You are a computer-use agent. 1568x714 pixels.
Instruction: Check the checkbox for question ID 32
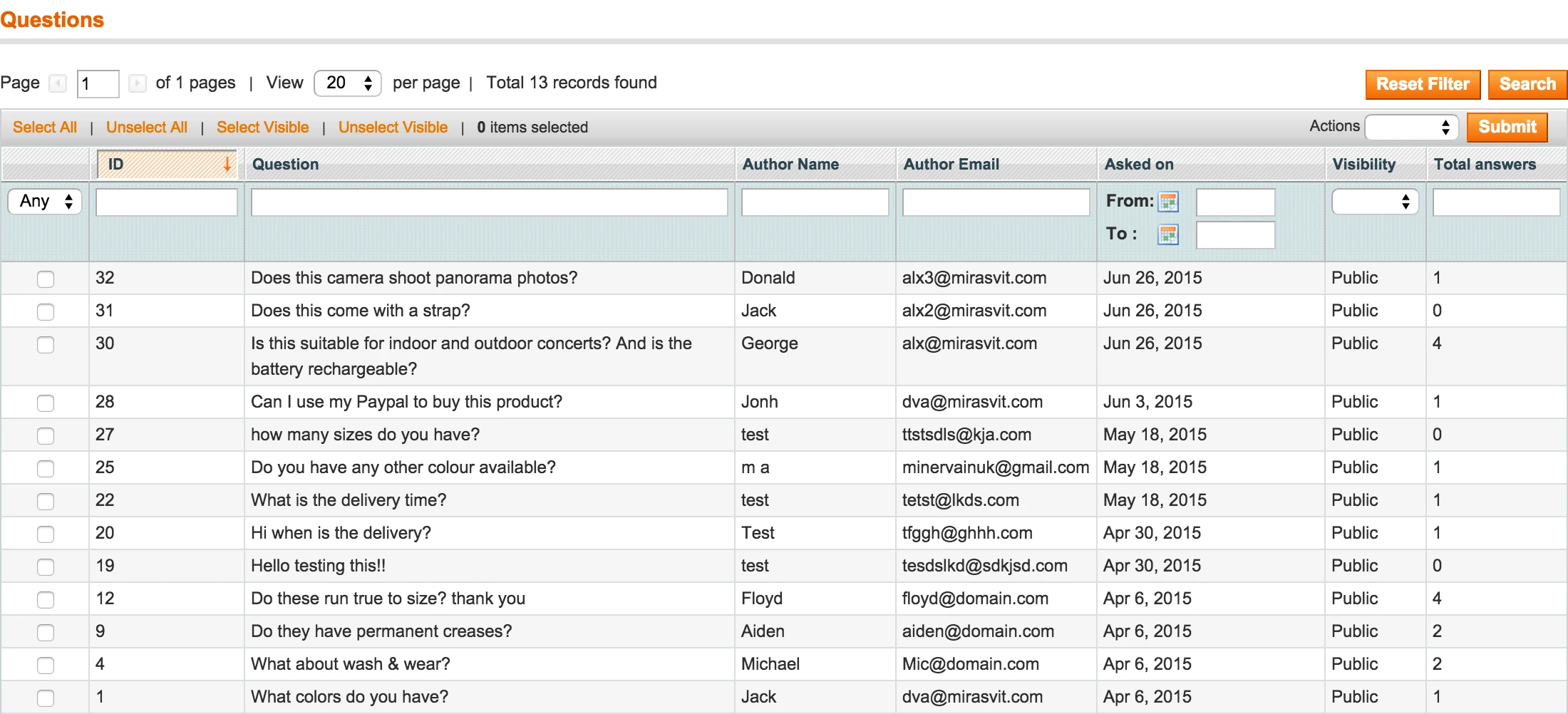tap(46, 279)
